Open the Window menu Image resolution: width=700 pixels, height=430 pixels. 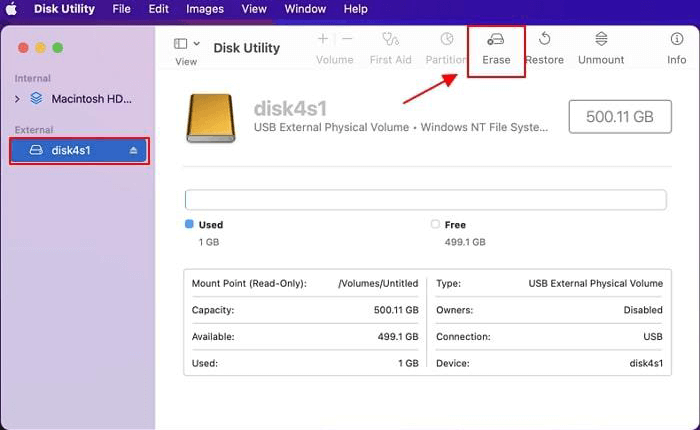pos(305,9)
